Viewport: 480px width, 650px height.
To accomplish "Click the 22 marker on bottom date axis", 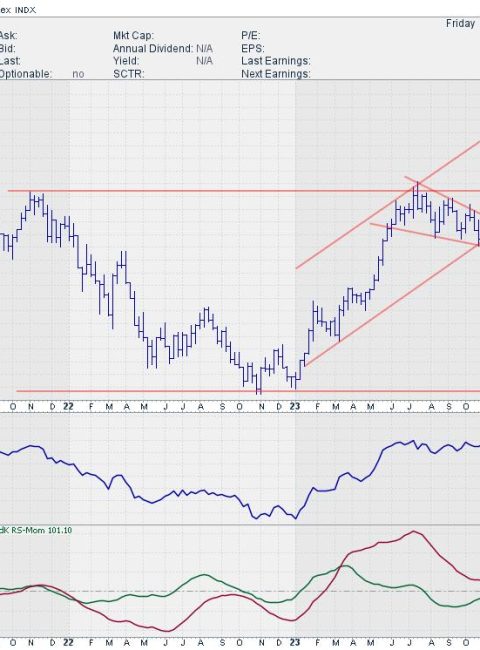I will tap(68, 643).
